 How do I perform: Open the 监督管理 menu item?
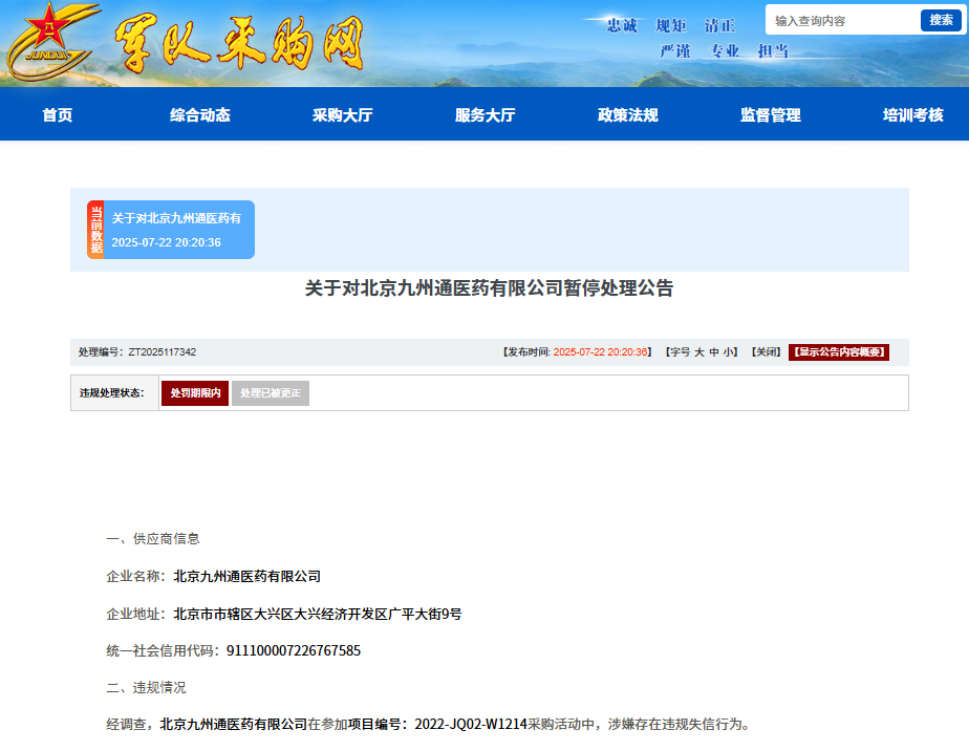click(x=771, y=115)
